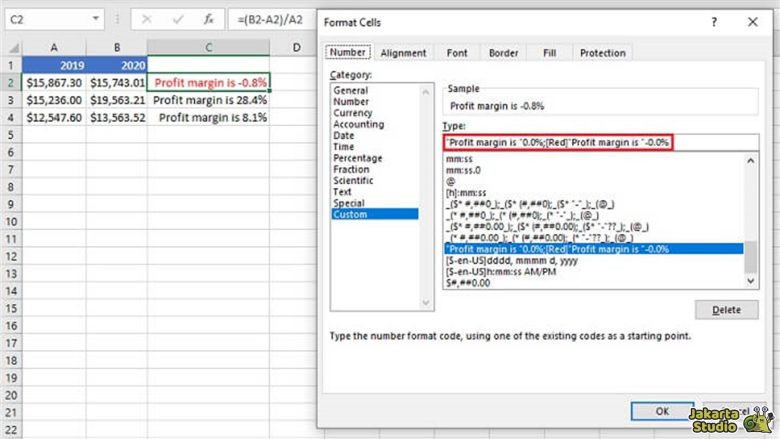Select Currency in the Category list
This screenshot has width=780, height=439.
[x=352, y=113]
